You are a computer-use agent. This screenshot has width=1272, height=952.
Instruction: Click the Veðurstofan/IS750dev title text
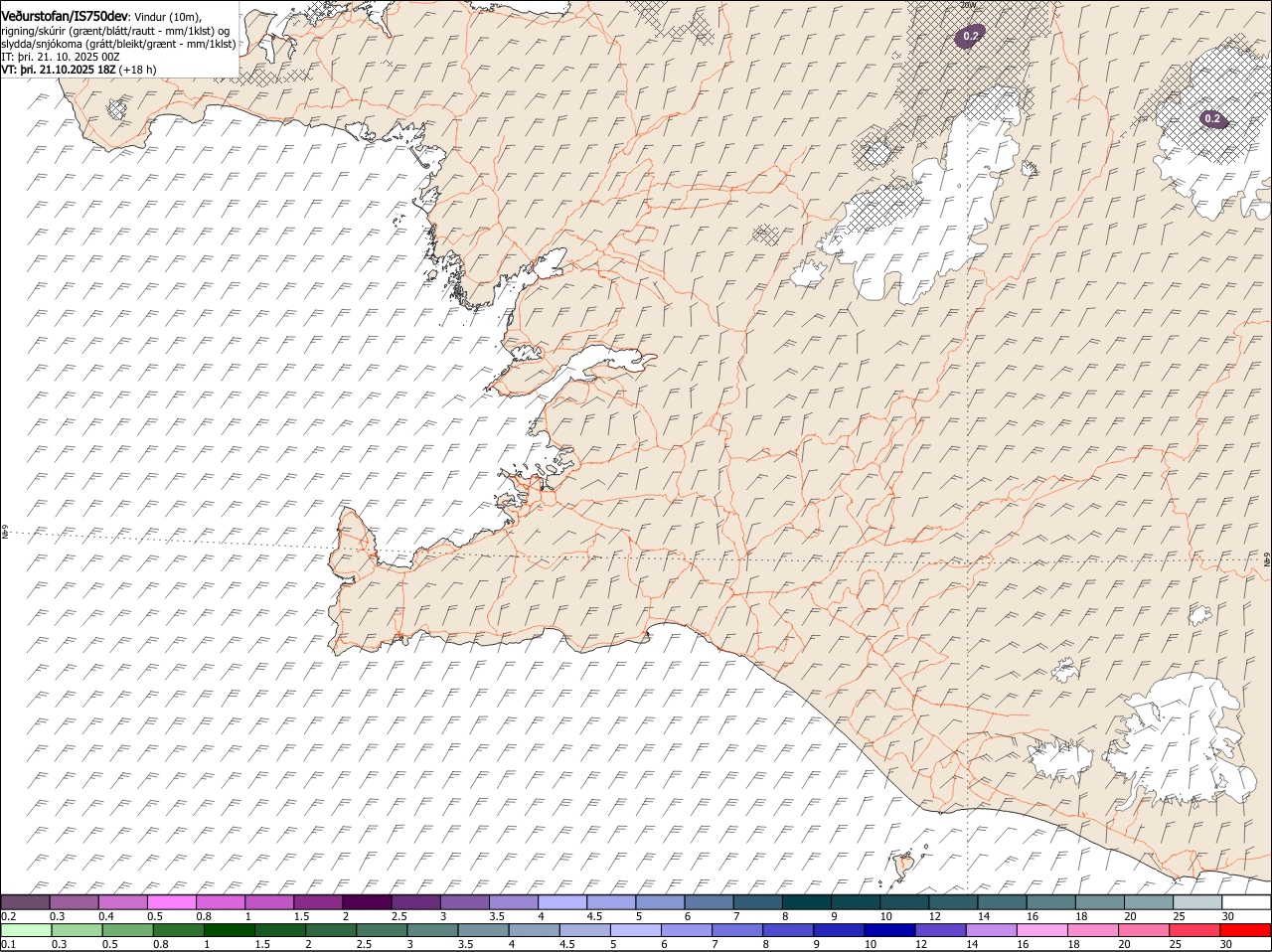pyautogui.click(x=66, y=16)
